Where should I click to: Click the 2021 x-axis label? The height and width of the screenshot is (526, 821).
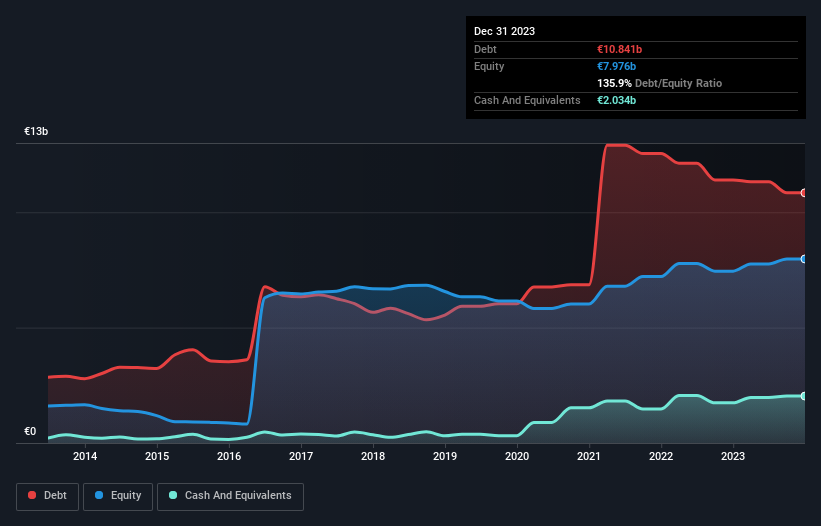(x=589, y=456)
